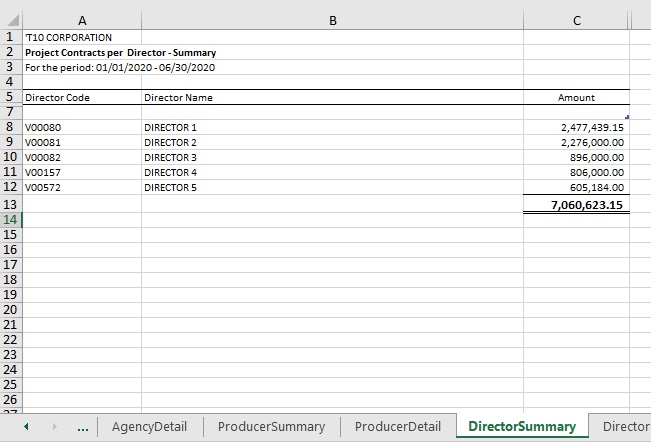Go to the ProducerDetail sheet tab
The image size is (651, 442).
point(397,426)
